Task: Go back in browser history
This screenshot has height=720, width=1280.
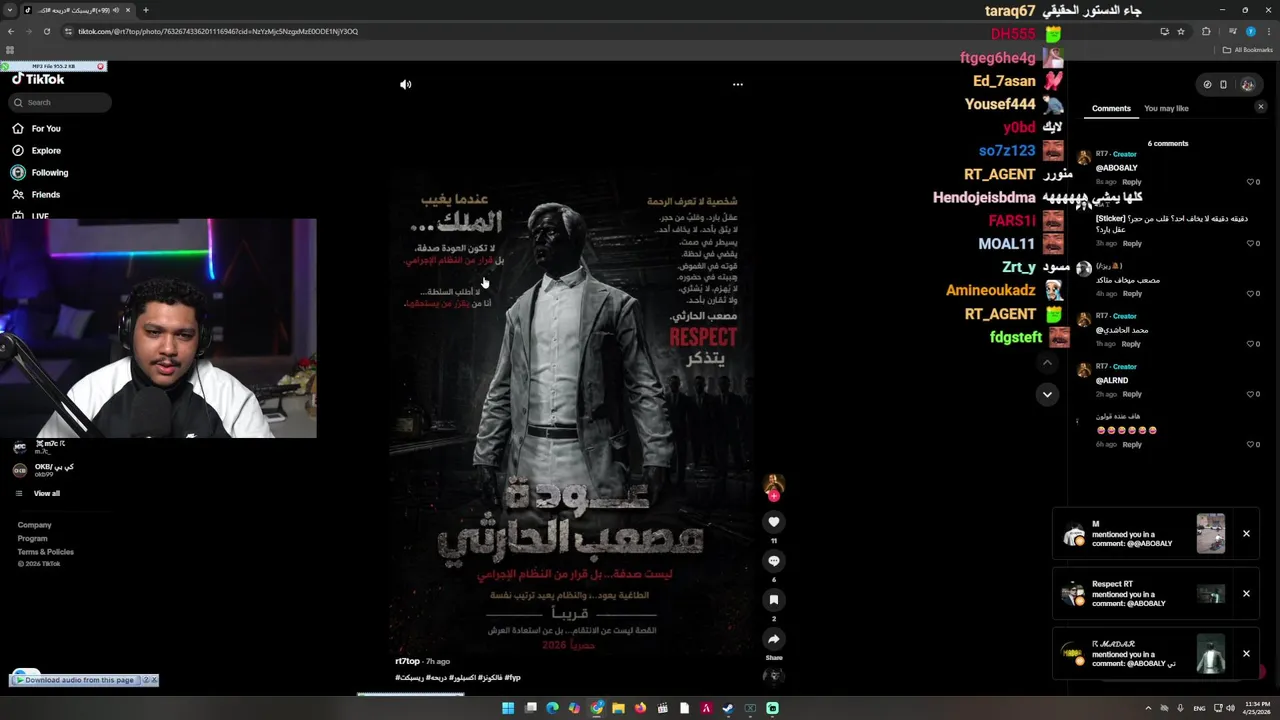Action: point(11,31)
